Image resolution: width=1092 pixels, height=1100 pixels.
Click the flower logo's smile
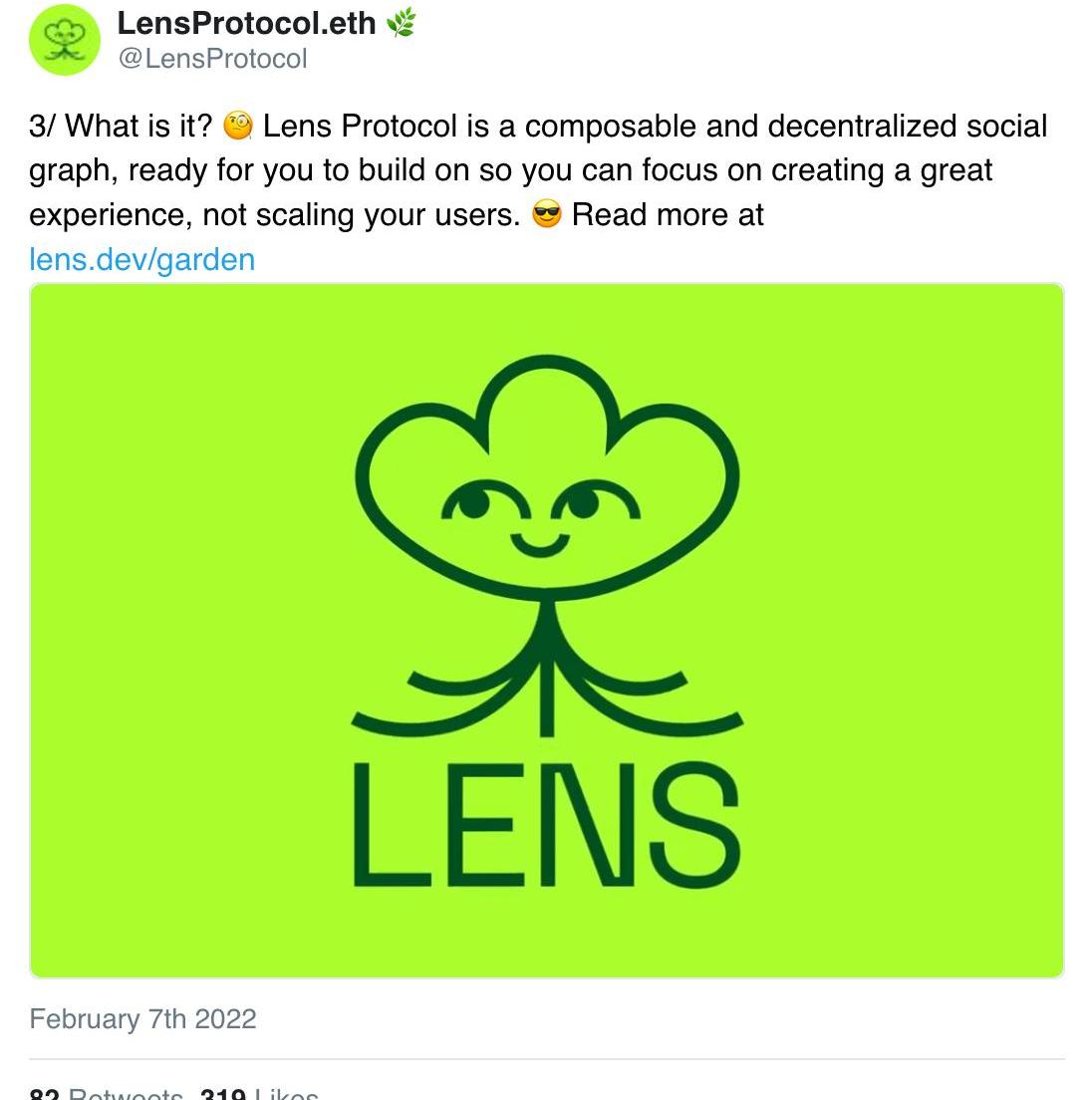(541, 545)
